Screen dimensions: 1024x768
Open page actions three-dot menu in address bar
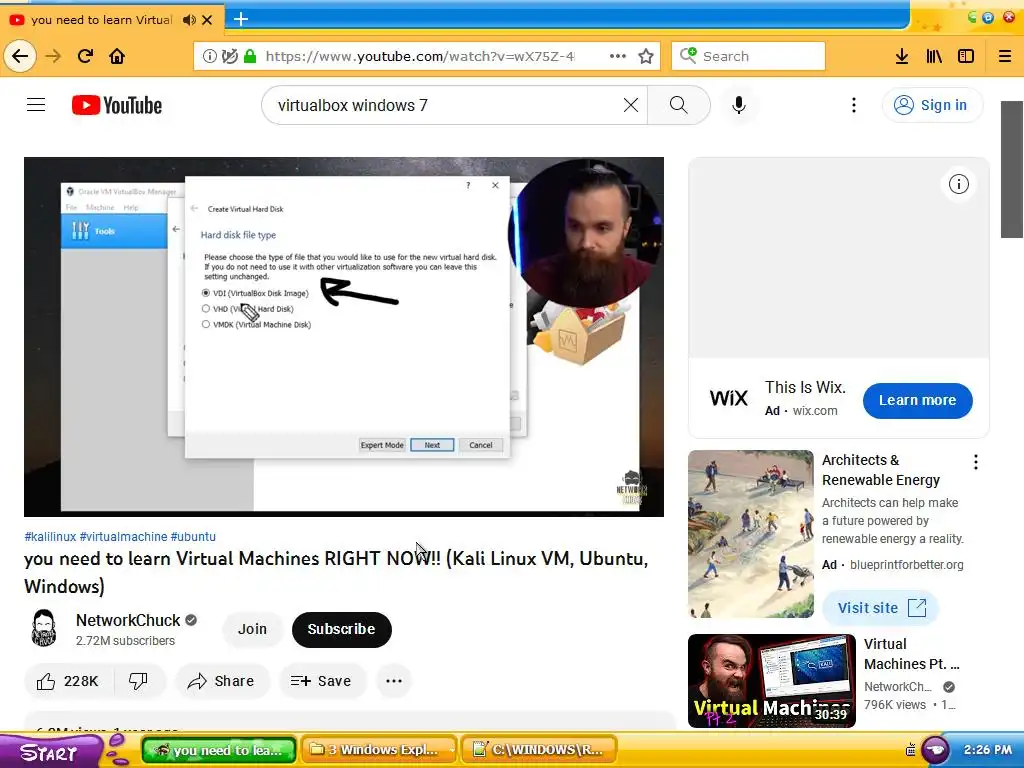[618, 56]
